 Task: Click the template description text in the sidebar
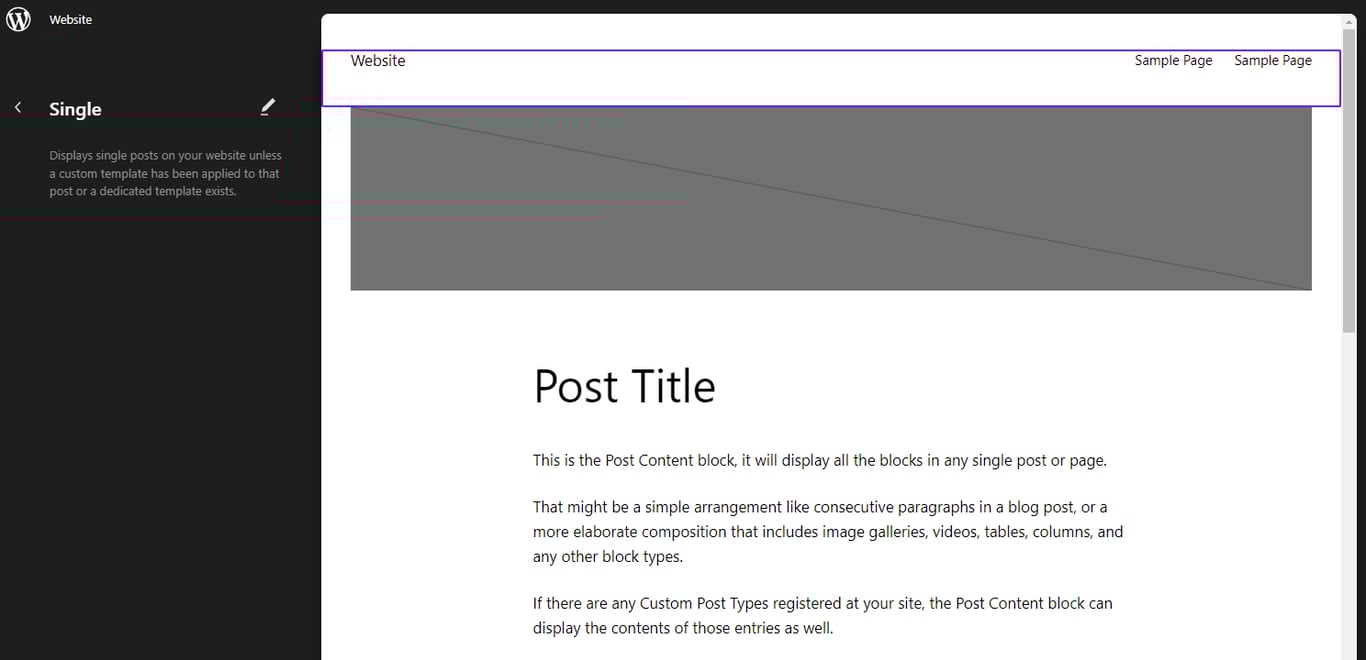[165, 172]
